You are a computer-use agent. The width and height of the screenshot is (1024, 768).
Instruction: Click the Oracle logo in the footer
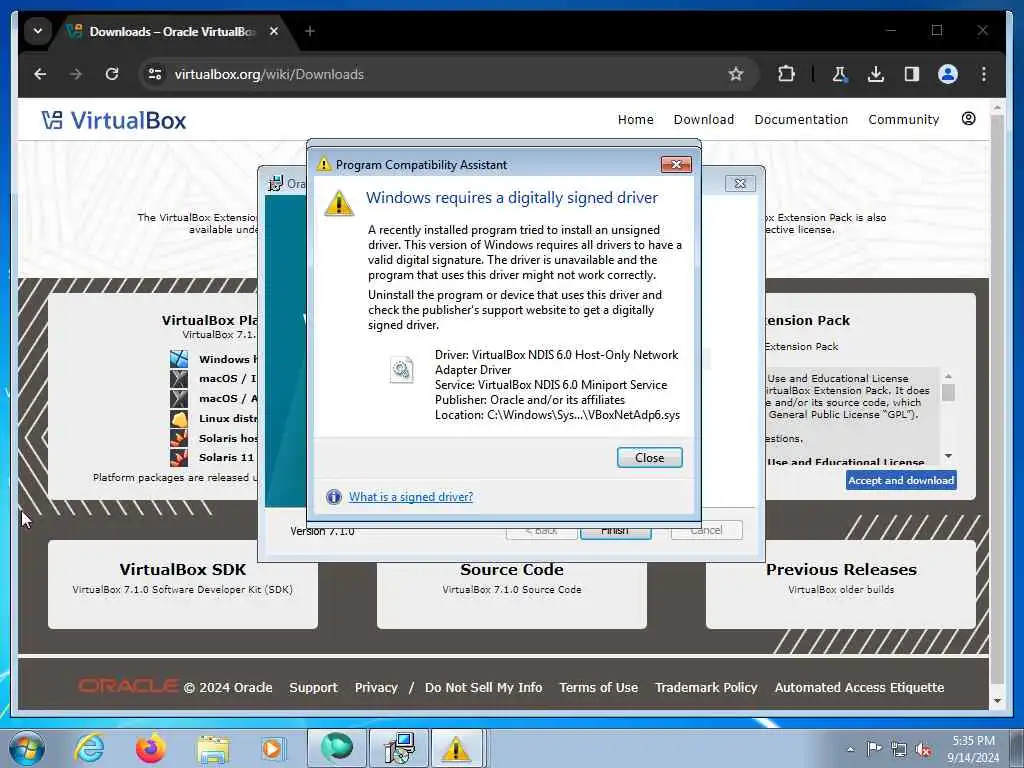tap(128, 686)
